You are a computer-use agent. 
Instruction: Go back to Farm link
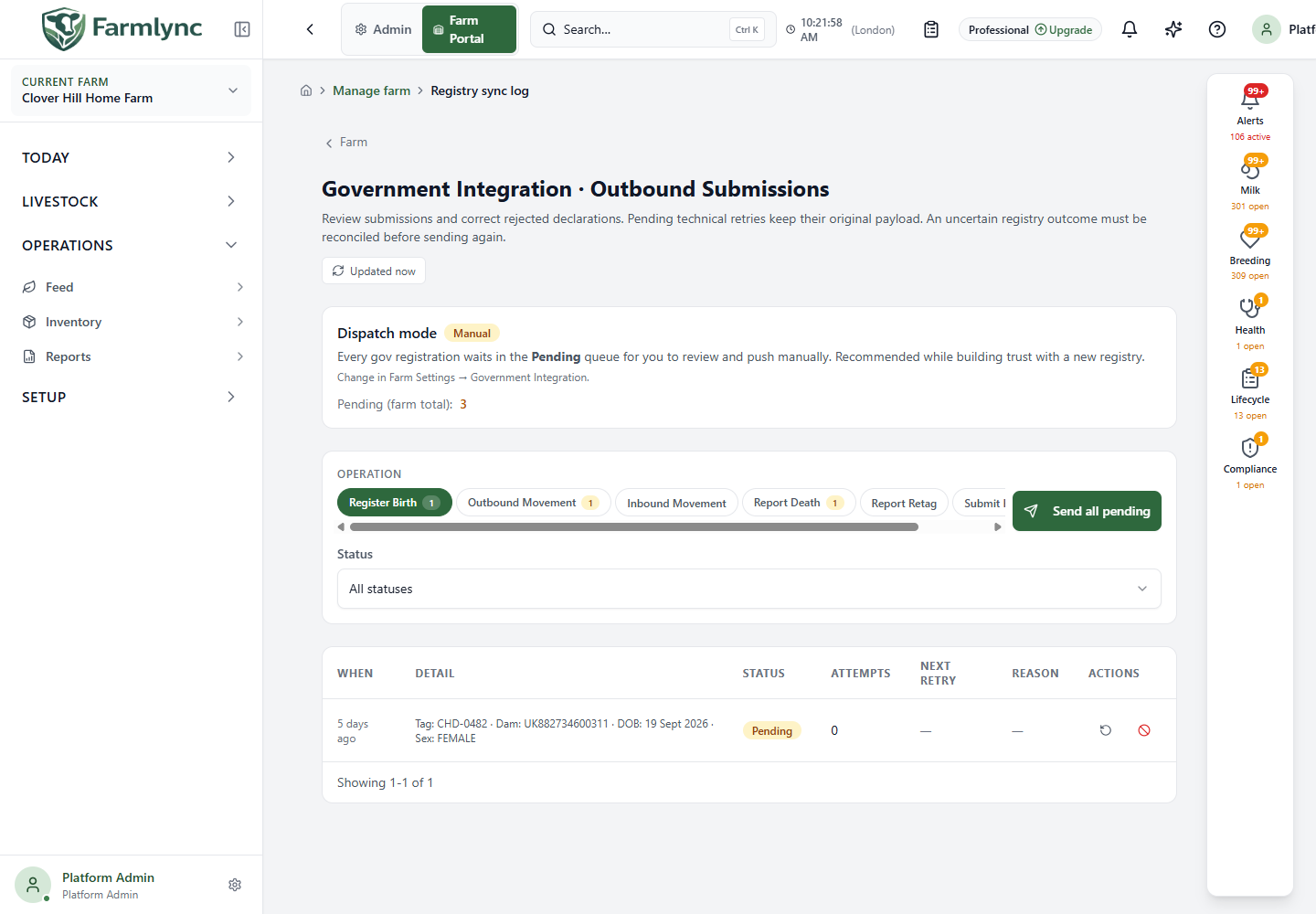346,143
